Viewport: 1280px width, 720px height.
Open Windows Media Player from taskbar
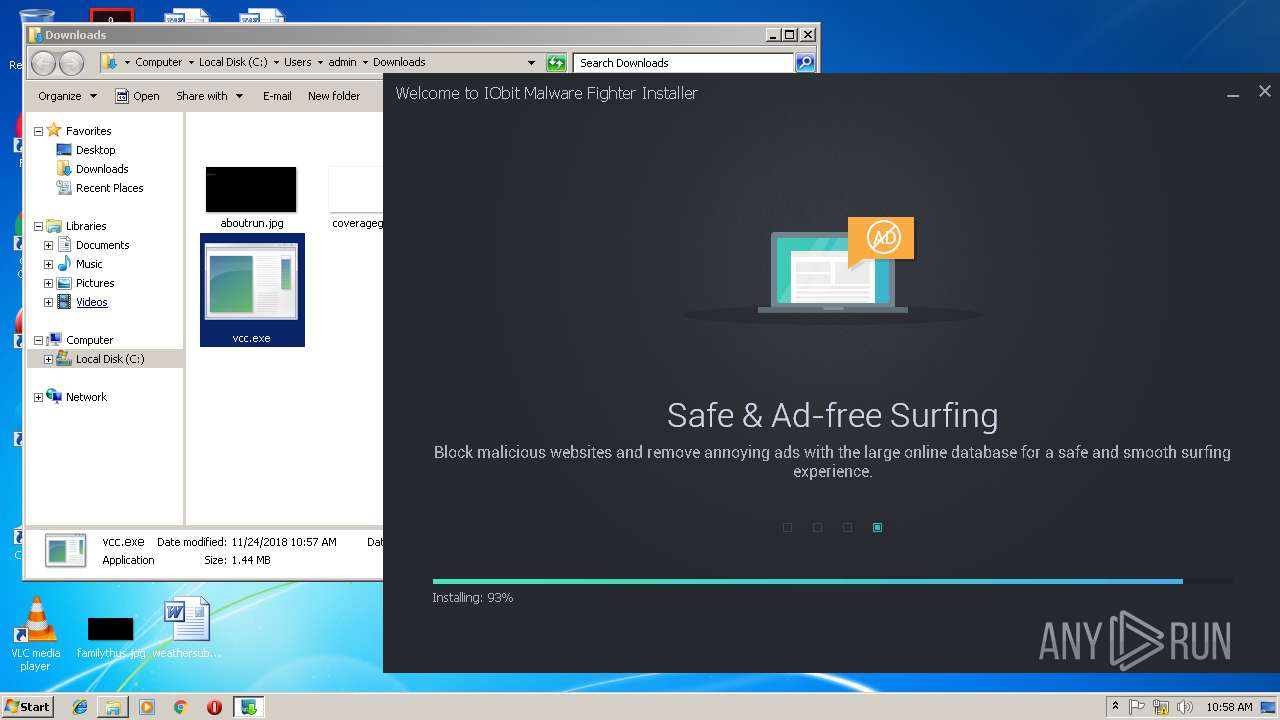[147, 707]
